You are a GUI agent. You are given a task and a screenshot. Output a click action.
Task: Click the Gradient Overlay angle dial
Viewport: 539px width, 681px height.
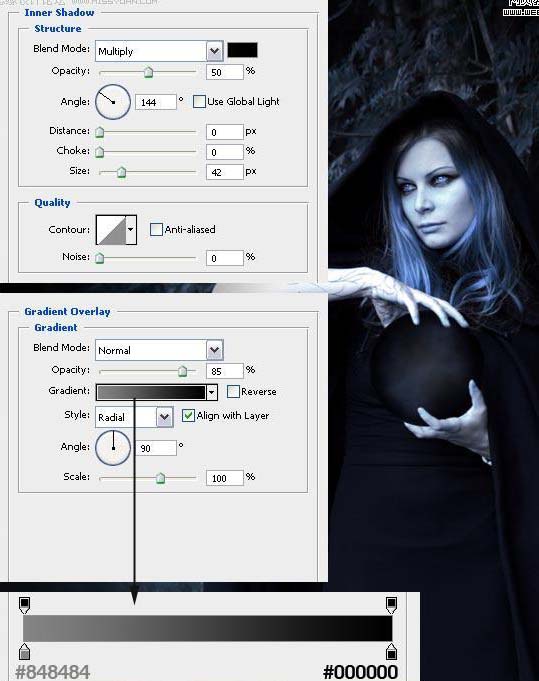pos(113,448)
